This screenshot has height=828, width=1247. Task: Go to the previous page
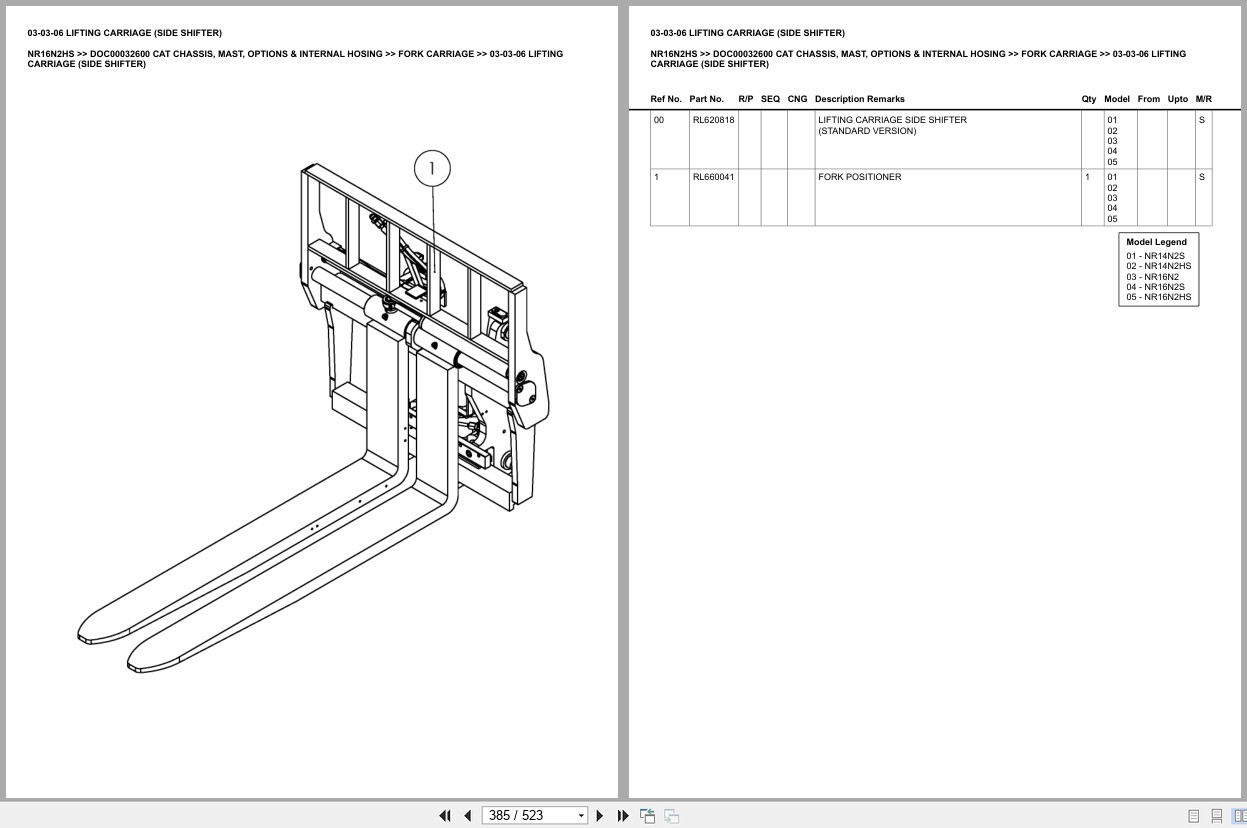tap(467, 816)
